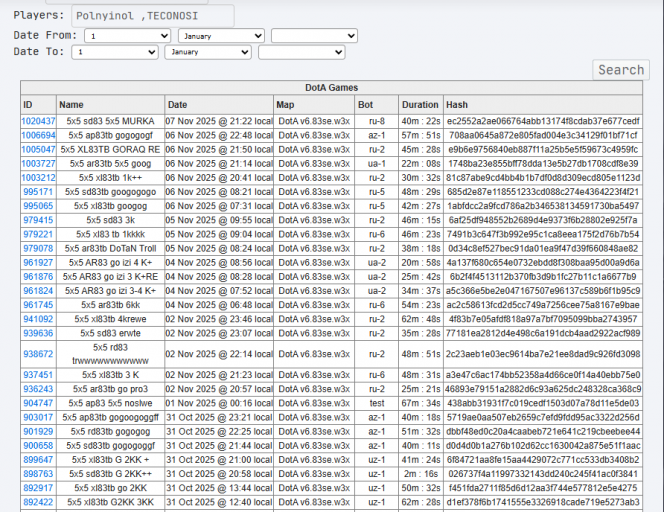The width and height of the screenshot is (664, 512).
Task: Click the Name column header
Action: 111,105
